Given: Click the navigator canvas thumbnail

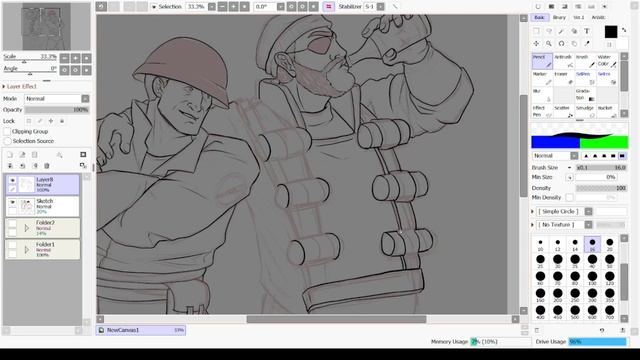Looking at the screenshot, I should pyautogui.click(x=46, y=26).
